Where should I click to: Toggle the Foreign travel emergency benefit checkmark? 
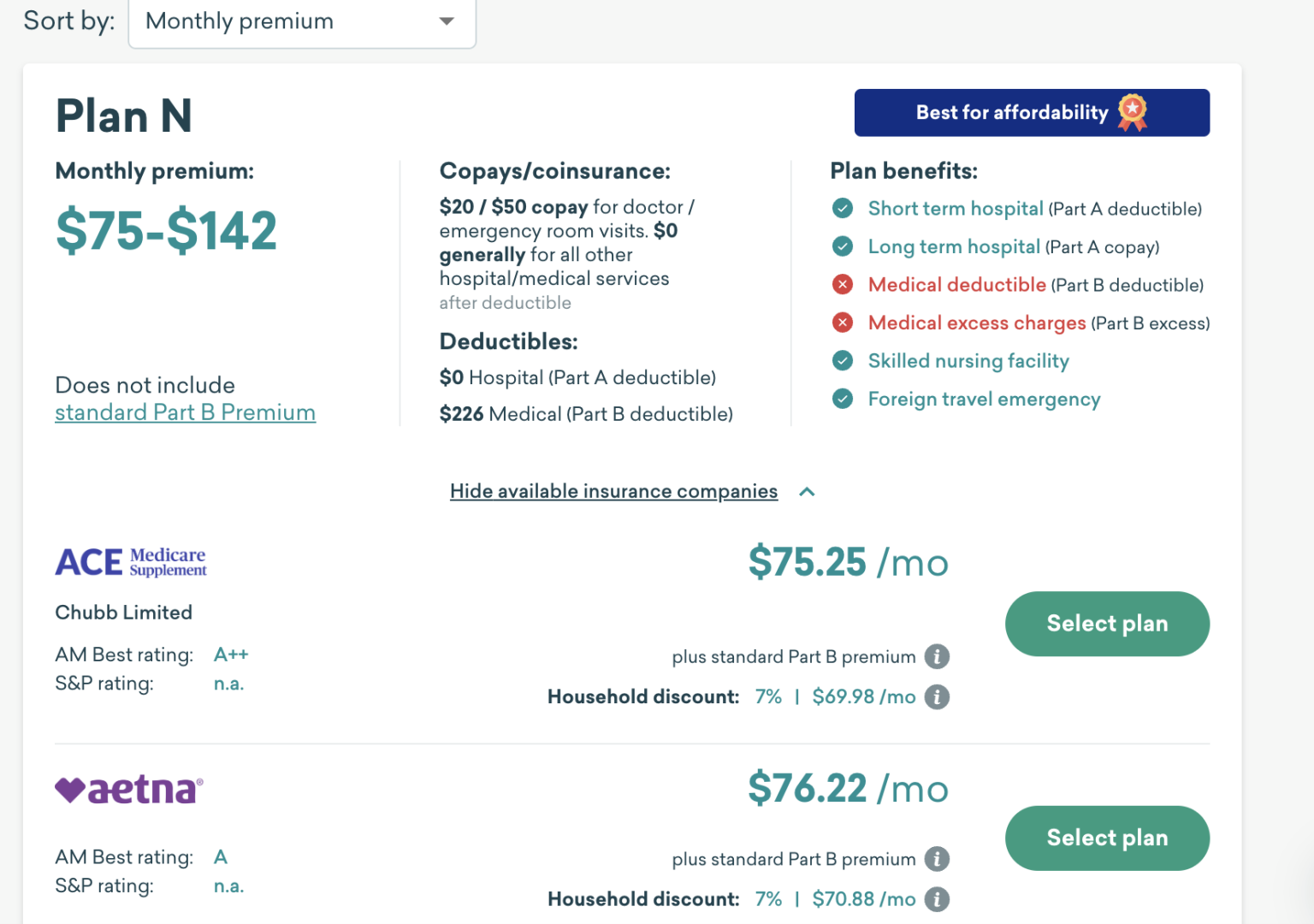(843, 399)
